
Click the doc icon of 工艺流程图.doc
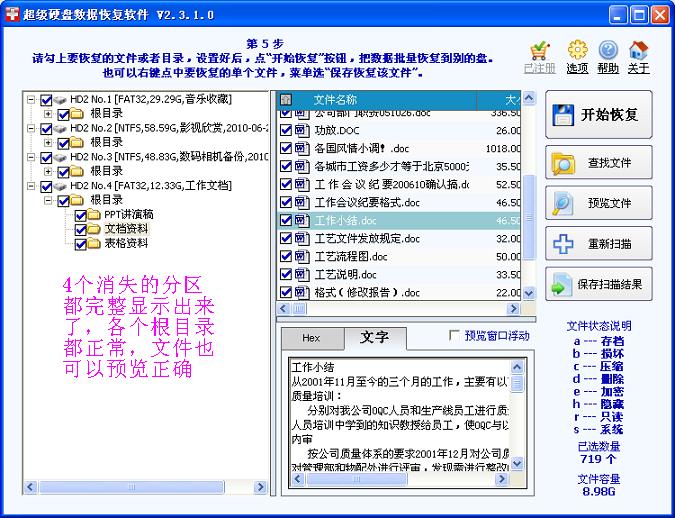click(x=302, y=257)
